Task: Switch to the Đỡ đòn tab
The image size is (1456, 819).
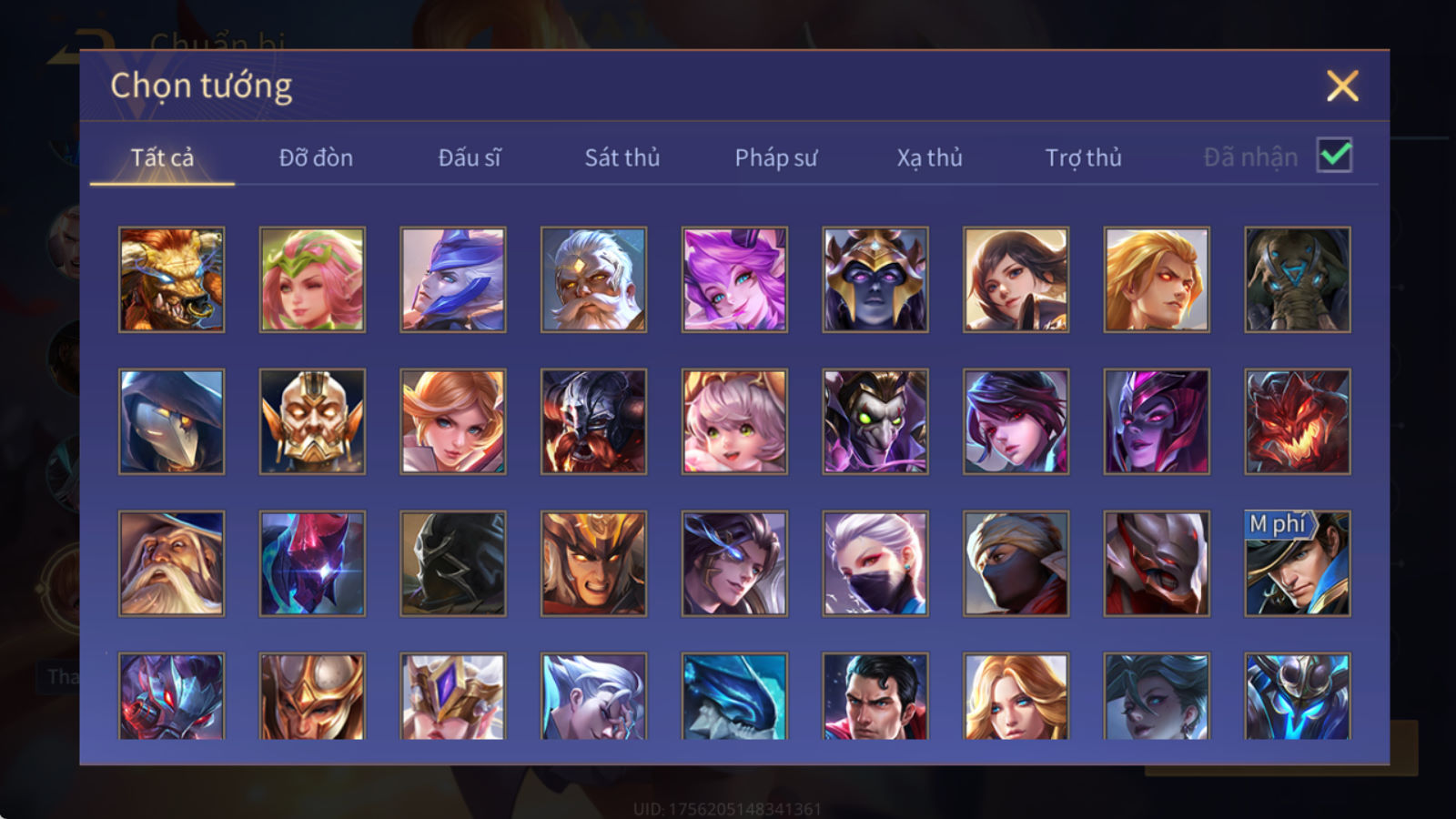Action: tap(316, 157)
